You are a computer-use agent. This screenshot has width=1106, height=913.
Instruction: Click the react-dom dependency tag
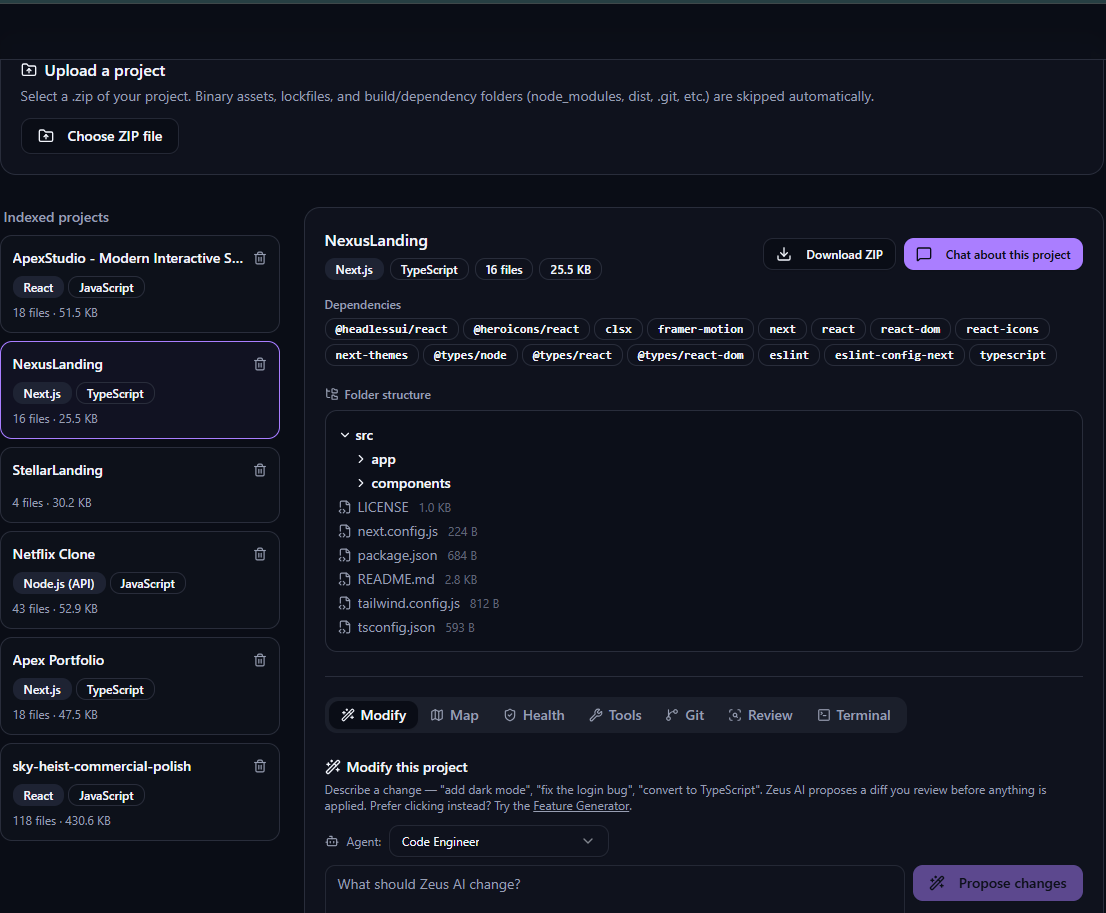(911, 329)
